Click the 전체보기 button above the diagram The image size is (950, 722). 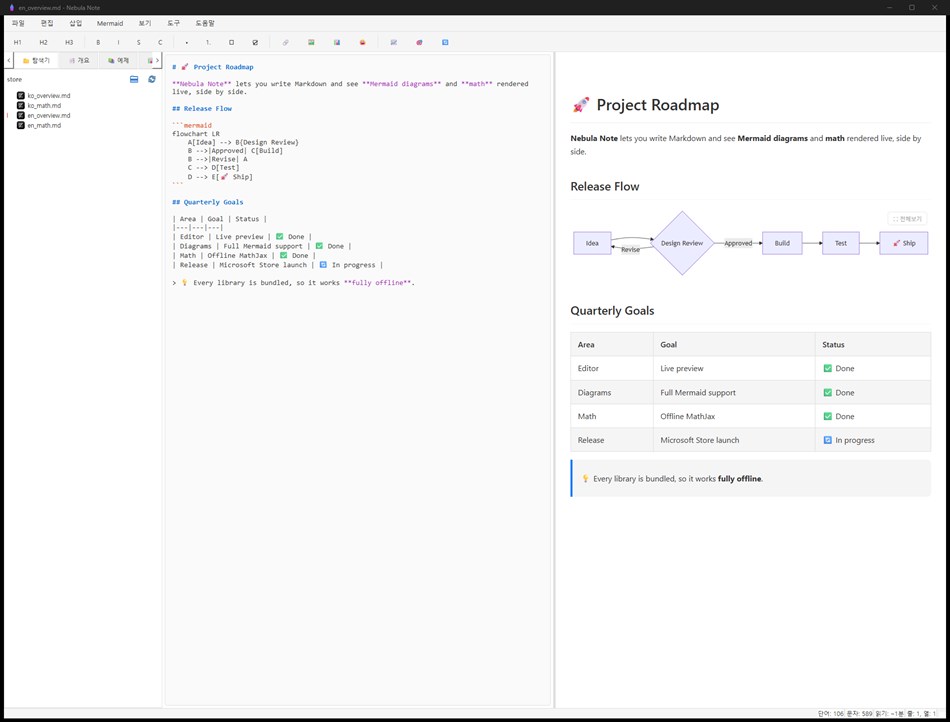907,219
